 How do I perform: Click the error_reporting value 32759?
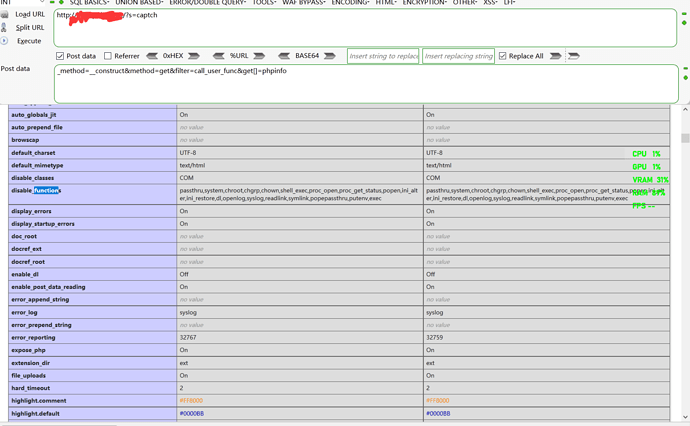(434, 338)
